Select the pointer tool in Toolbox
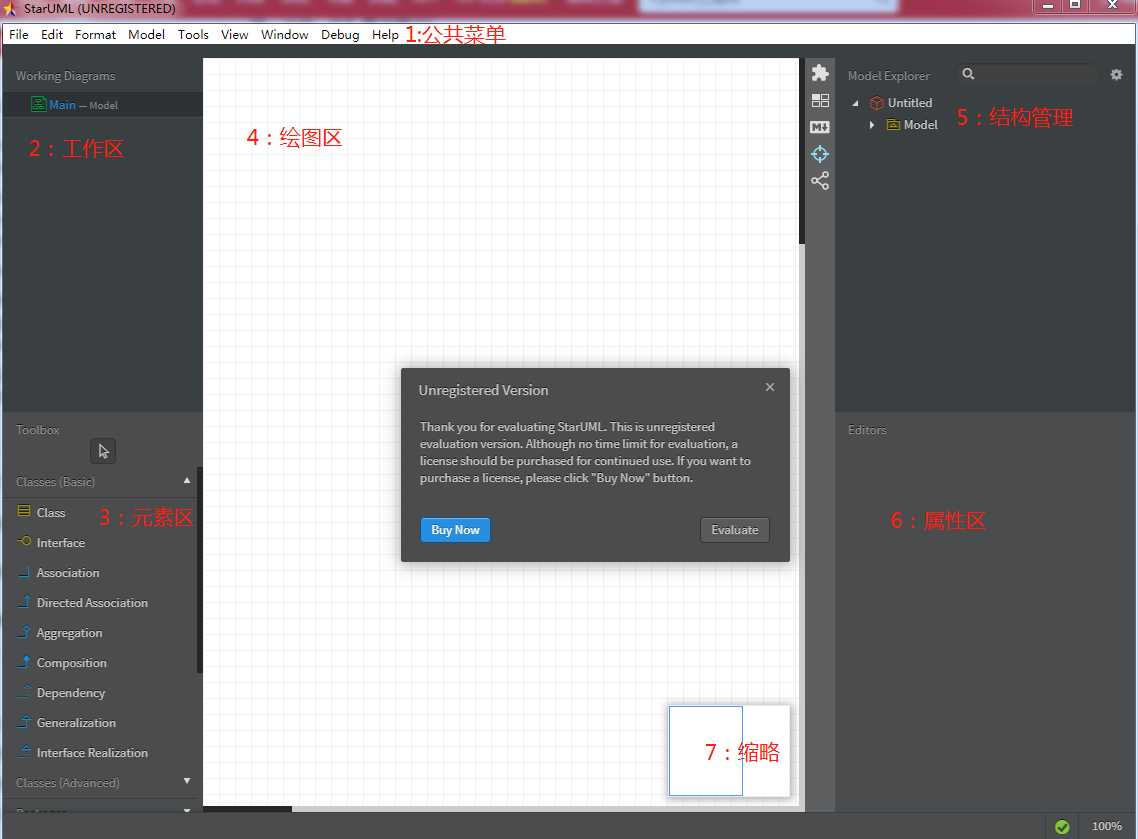Image resolution: width=1138 pixels, height=839 pixels. pos(103,451)
